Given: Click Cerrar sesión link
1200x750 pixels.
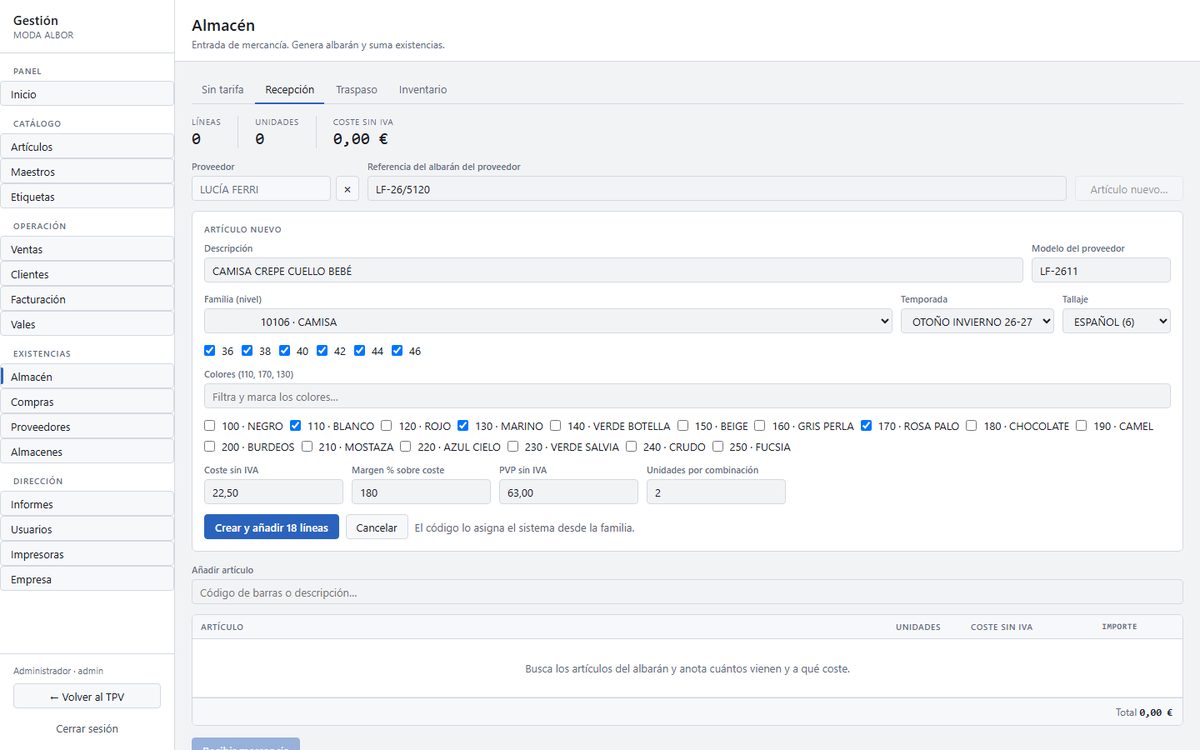Looking at the screenshot, I should coord(87,729).
